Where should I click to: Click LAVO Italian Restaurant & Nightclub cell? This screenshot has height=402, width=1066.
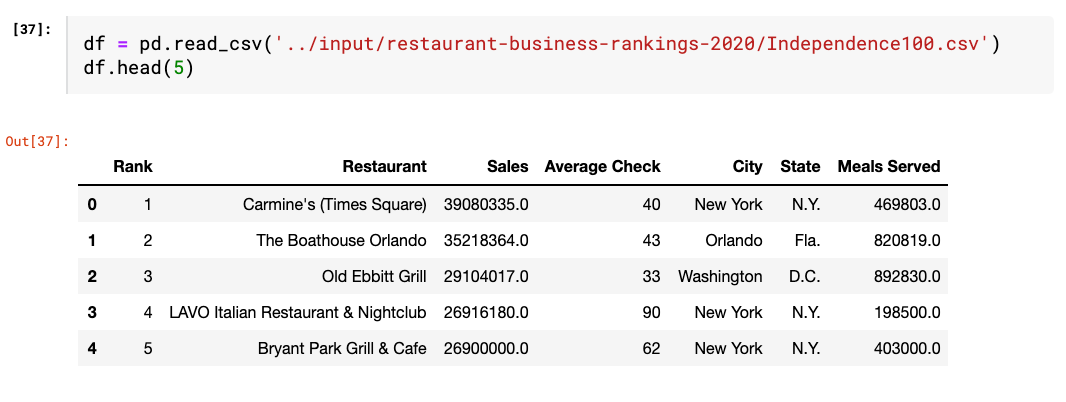pos(298,312)
